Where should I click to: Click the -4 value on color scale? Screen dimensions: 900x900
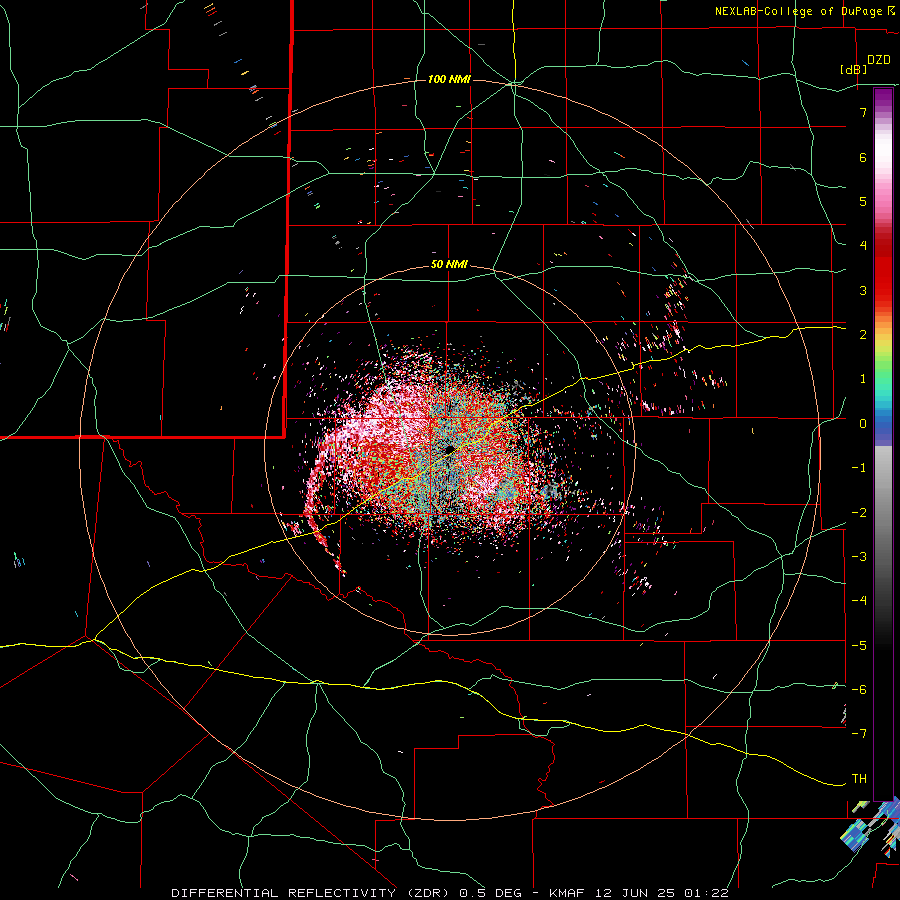tap(859, 600)
